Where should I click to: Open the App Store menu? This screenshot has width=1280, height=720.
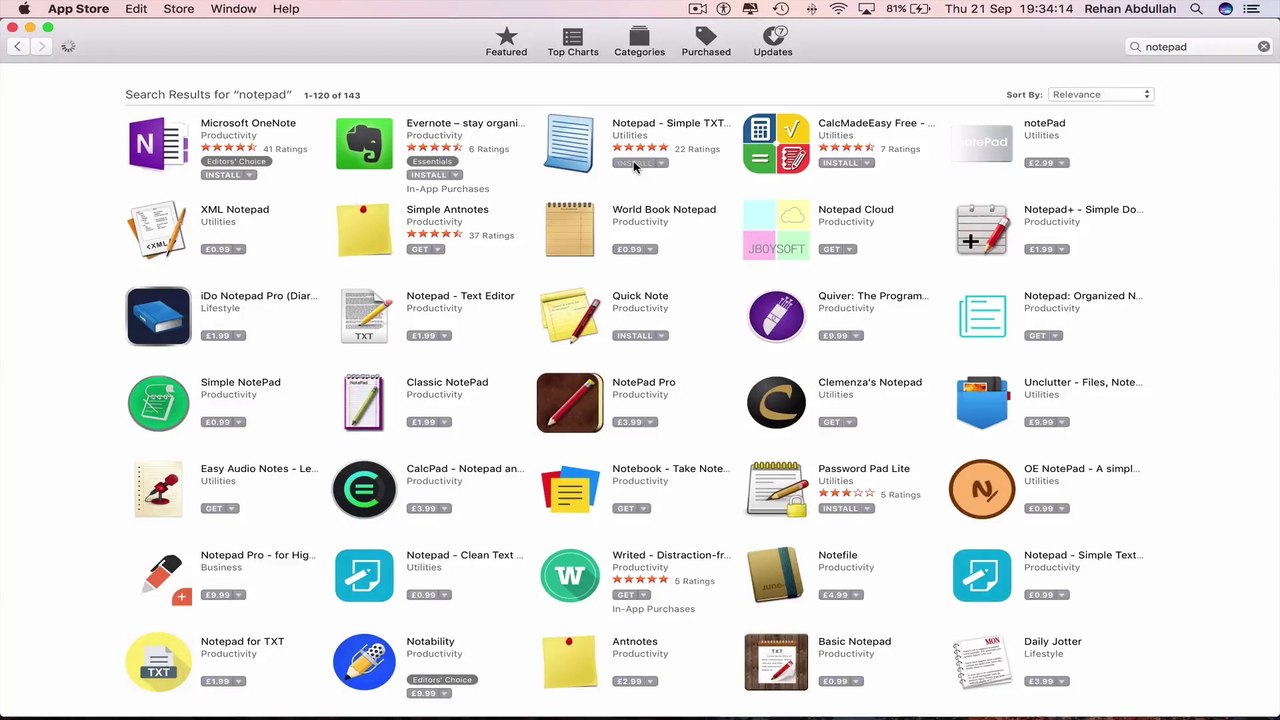78,8
